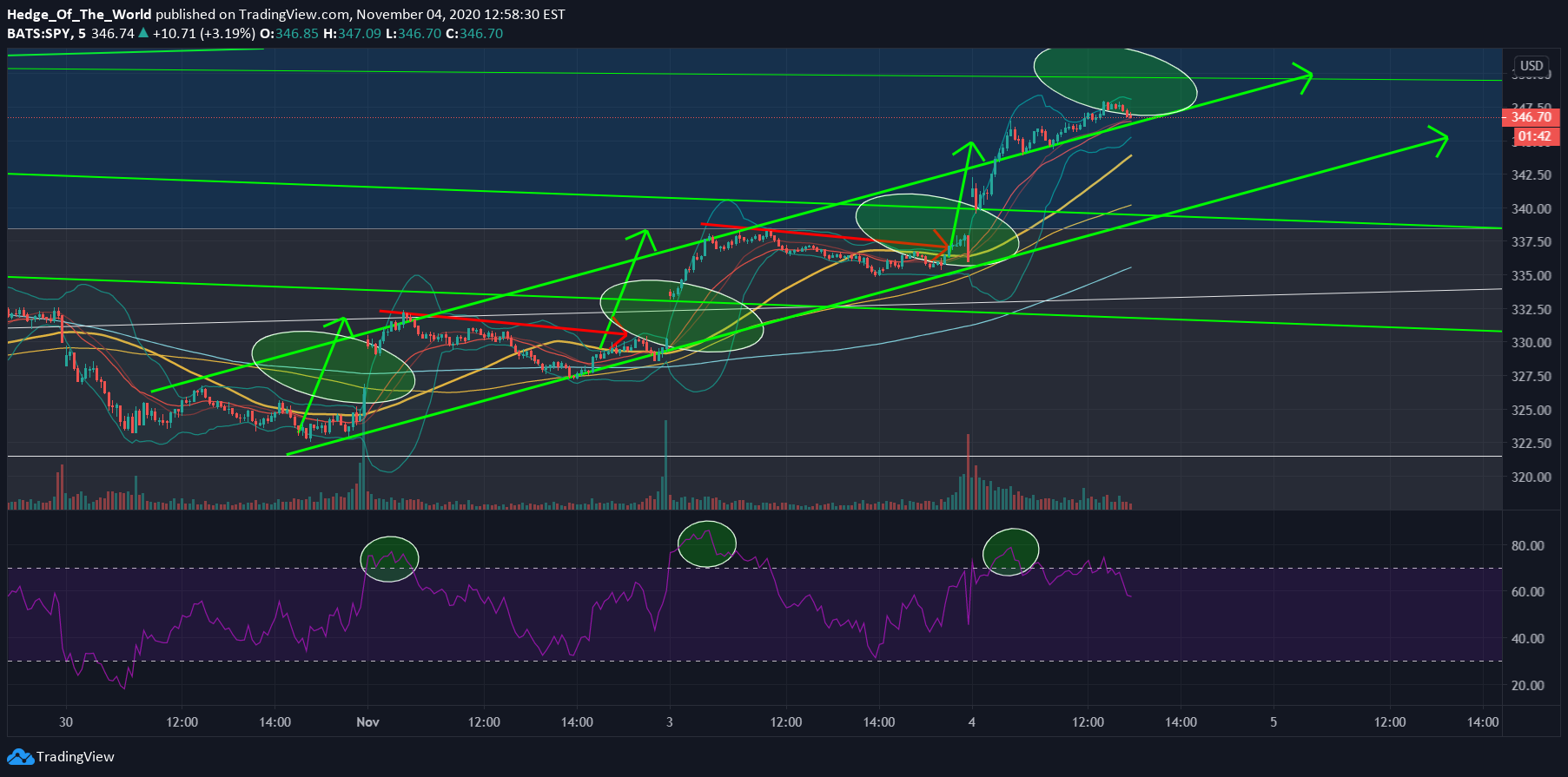
Task: Click the 327.50 price axis label
Action: [x=1532, y=376]
